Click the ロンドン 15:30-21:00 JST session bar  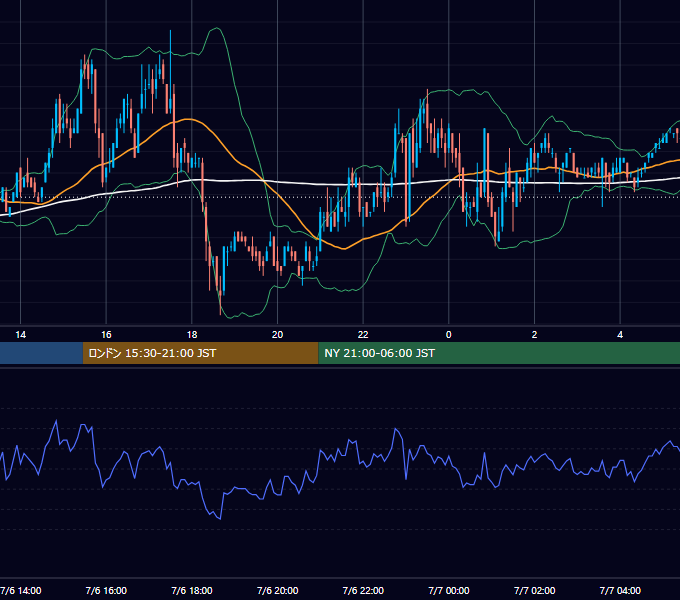[200, 353]
